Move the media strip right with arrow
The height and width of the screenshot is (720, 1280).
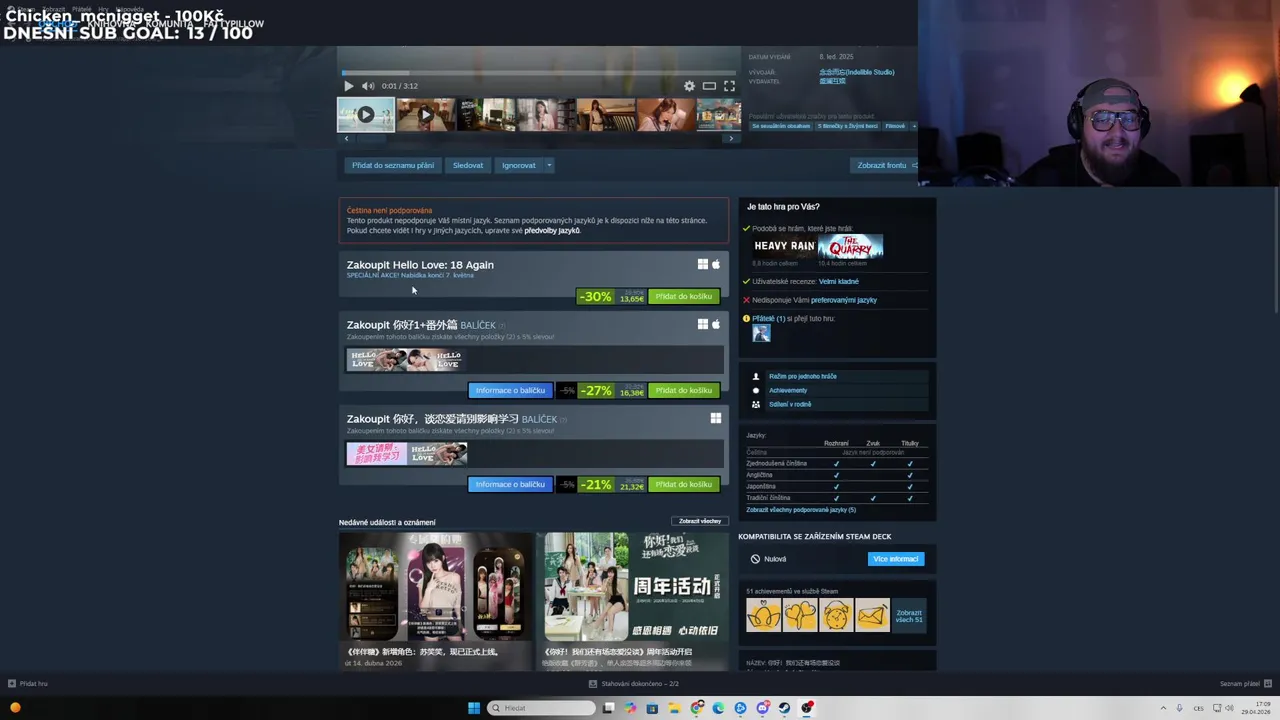pyautogui.click(x=731, y=138)
